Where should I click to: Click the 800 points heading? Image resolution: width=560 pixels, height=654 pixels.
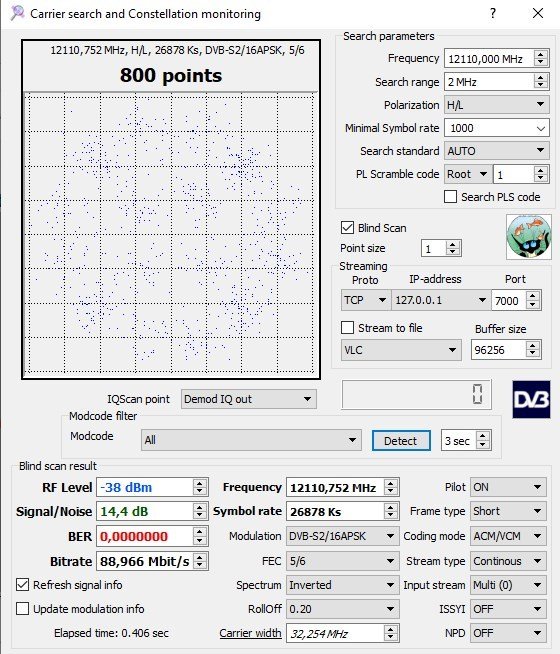tap(171, 75)
